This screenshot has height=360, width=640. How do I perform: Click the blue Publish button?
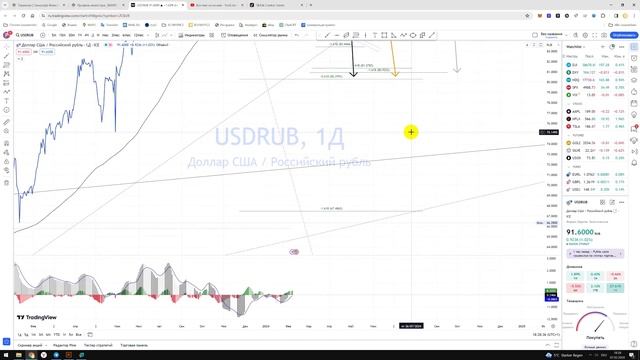tap(624, 36)
